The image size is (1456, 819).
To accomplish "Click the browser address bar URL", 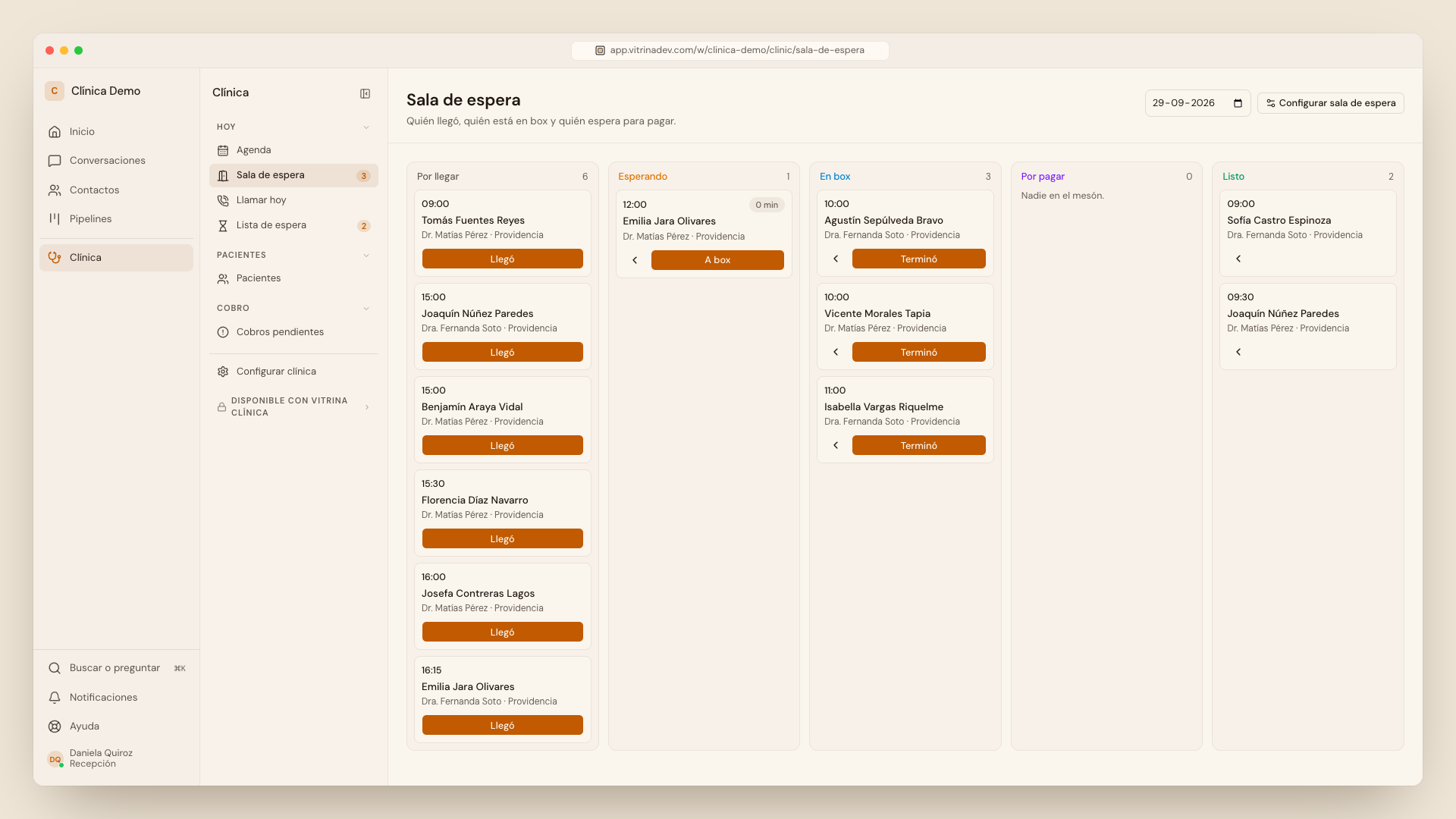I will (730, 50).
